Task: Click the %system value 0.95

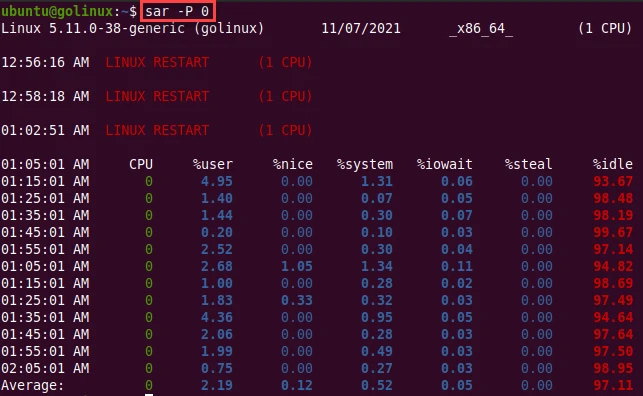Action: pos(376,317)
